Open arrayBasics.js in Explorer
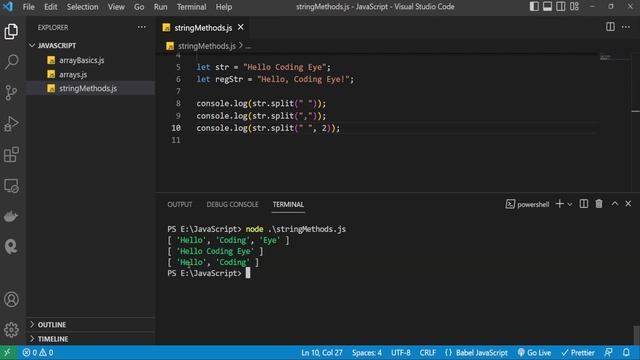 point(81,60)
